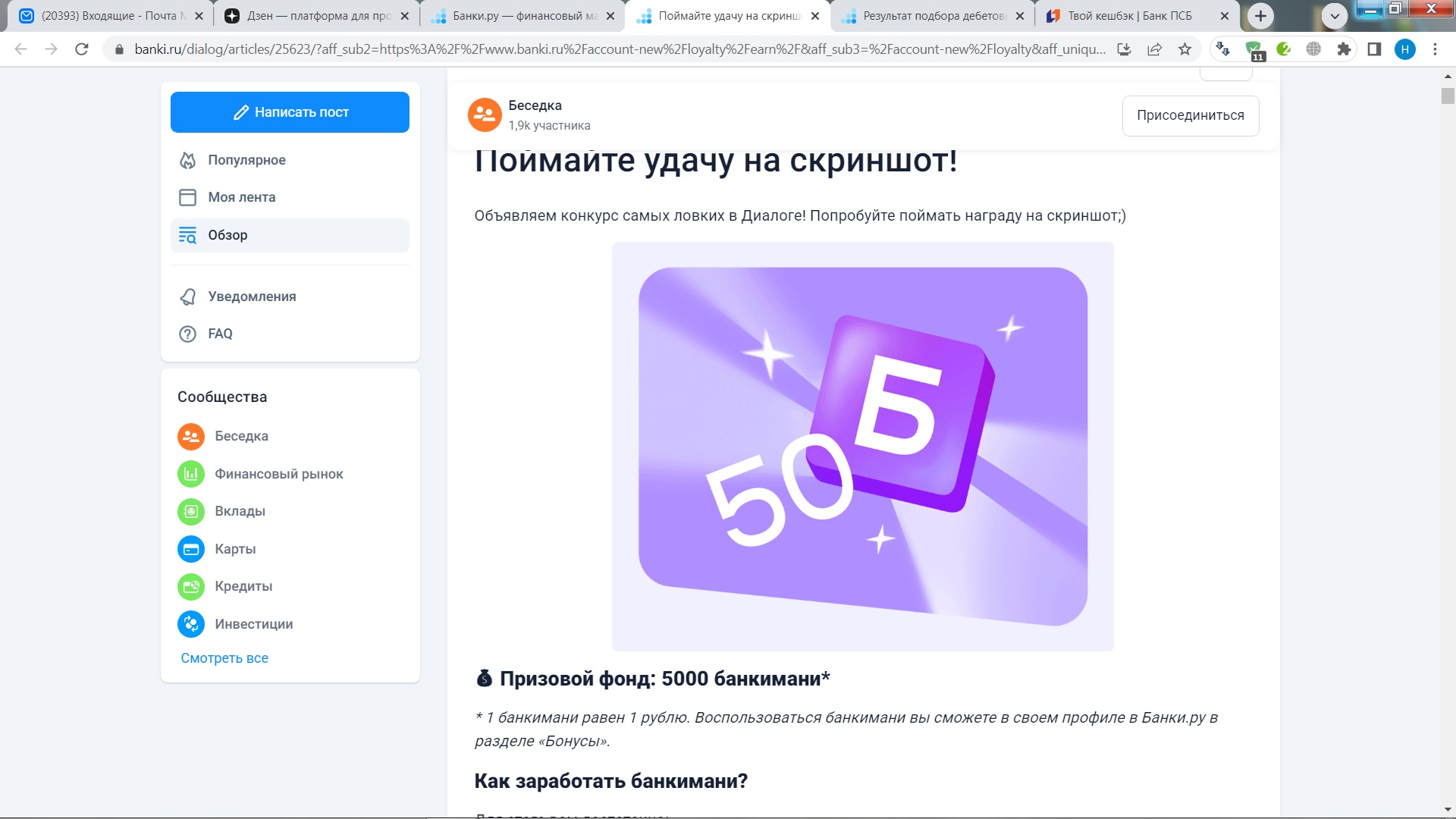This screenshot has width=1456, height=819.
Task: Open the Chrome three-dot menu
Action: [1435, 49]
